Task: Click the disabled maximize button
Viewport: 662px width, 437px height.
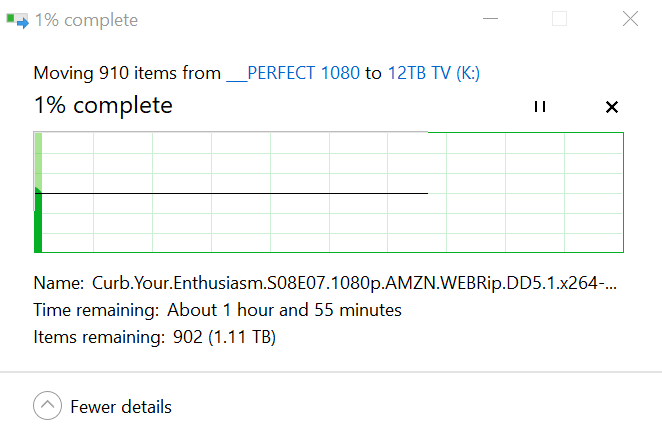Action: point(559,19)
